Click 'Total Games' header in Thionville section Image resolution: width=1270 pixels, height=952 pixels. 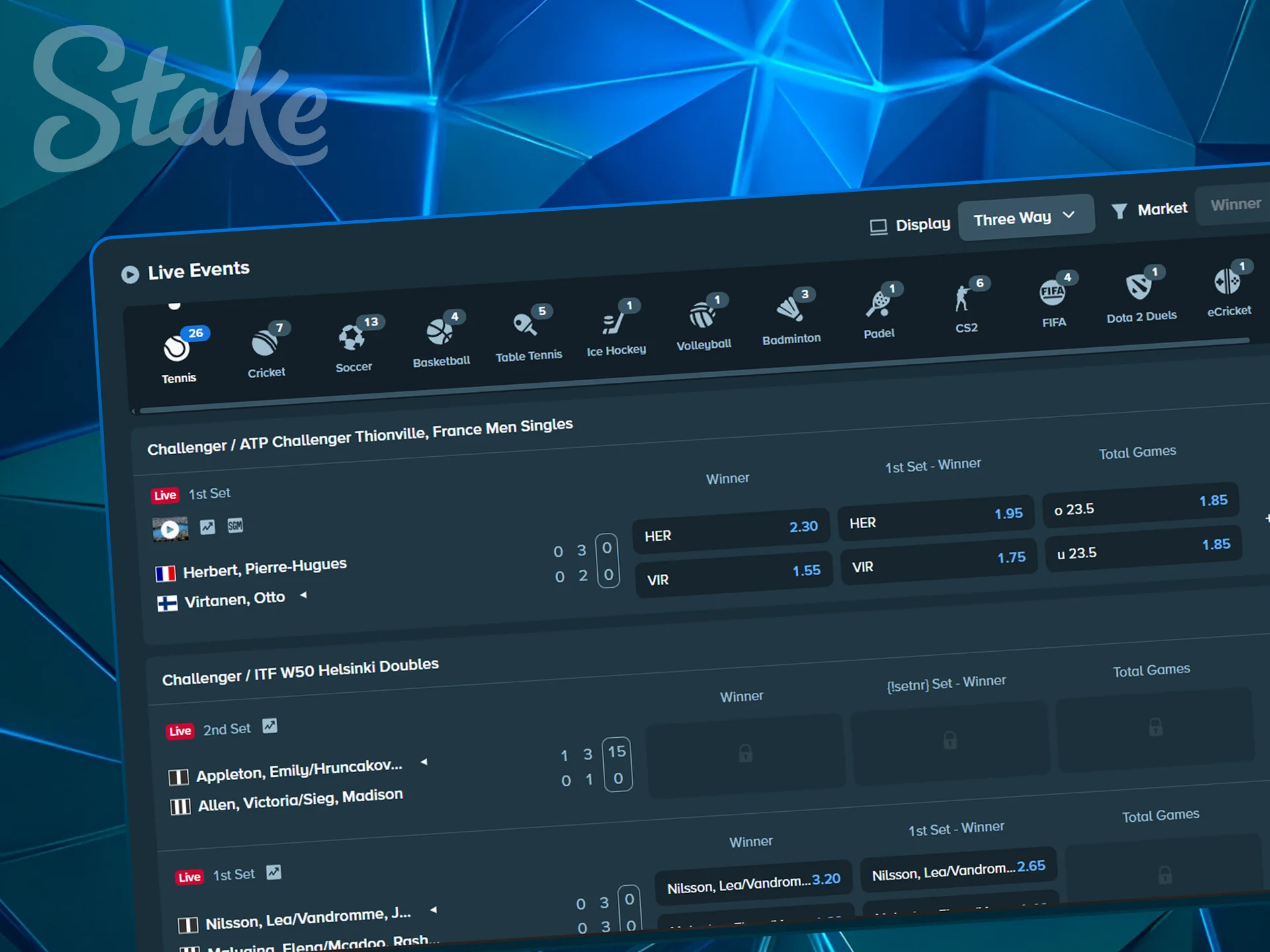(1138, 452)
